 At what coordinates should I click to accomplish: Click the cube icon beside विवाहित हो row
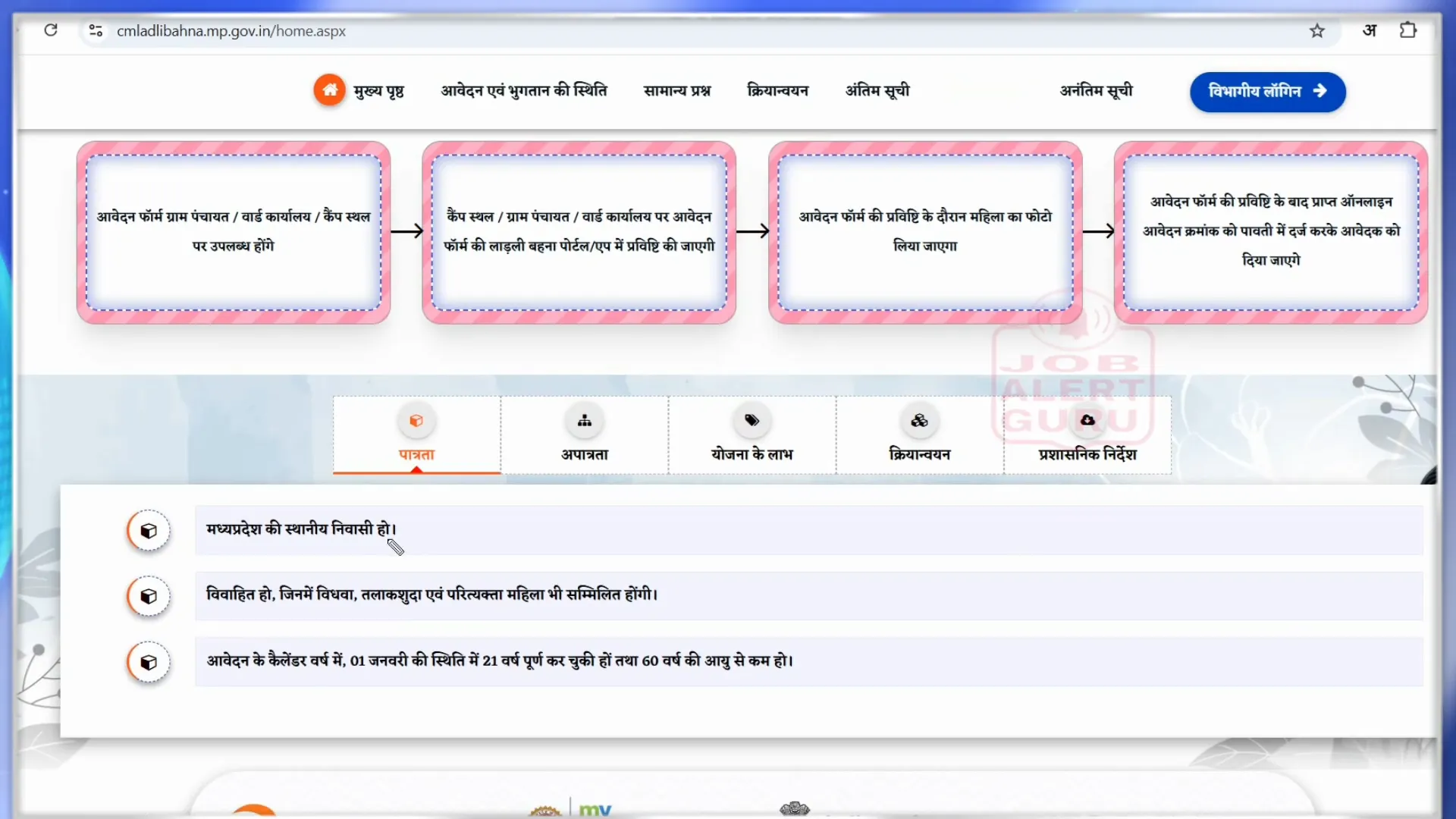[149, 597]
